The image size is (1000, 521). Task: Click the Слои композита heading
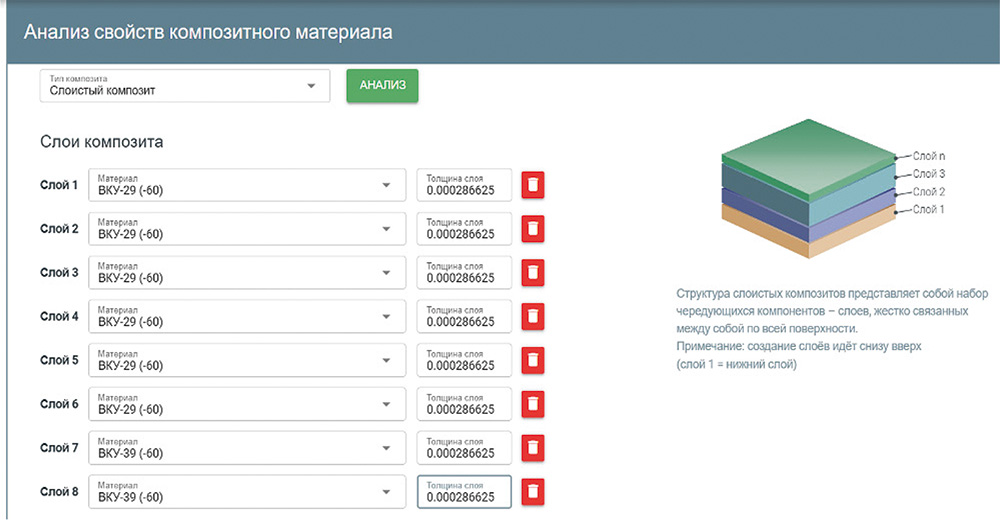pyautogui.click(x=101, y=142)
